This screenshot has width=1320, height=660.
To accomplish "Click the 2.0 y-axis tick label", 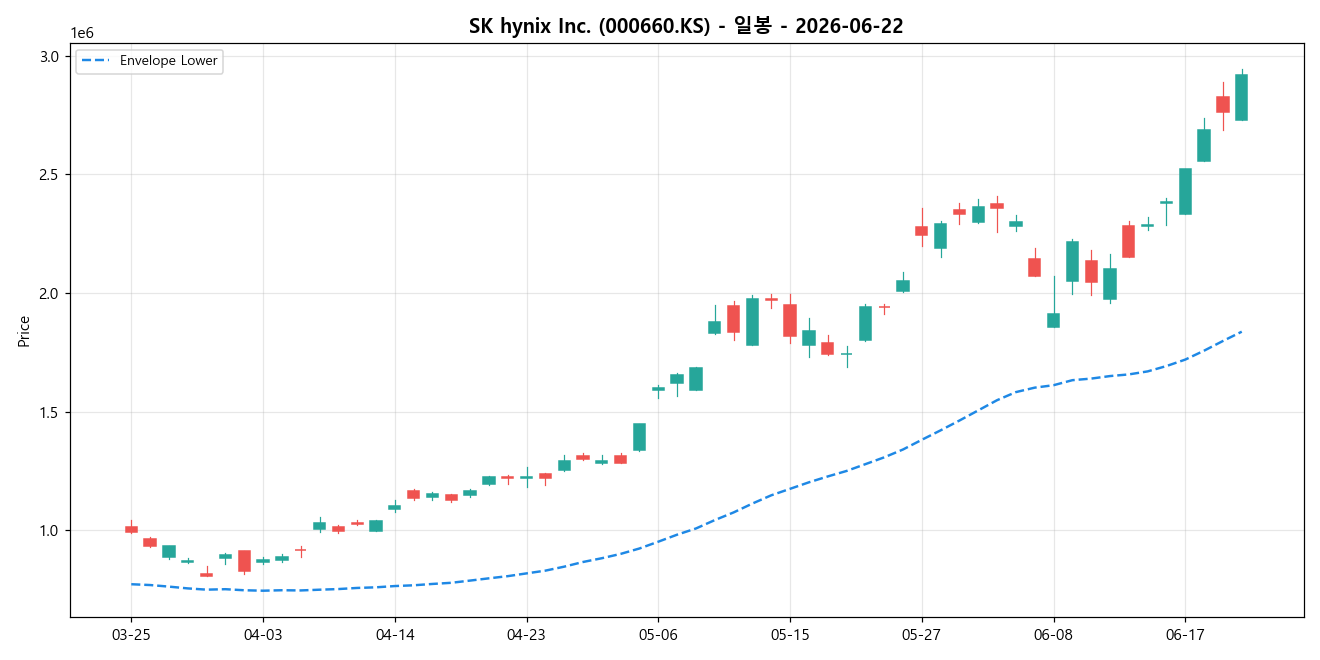I will [53, 294].
